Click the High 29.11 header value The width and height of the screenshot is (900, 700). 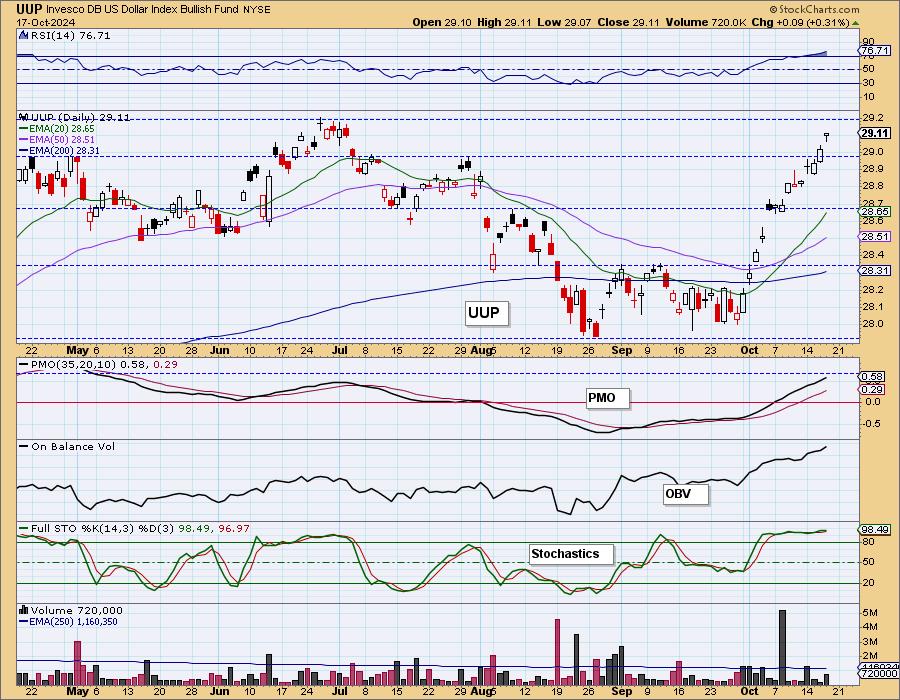pos(505,22)
